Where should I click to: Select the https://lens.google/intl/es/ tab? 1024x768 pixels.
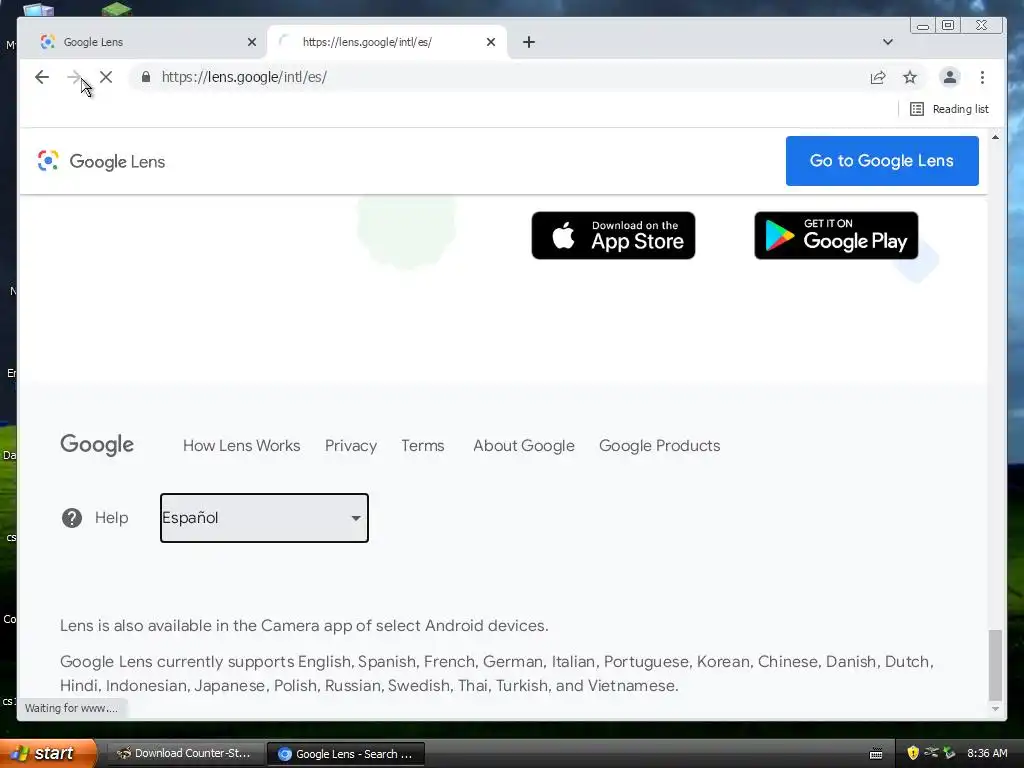(x=387, y=42)
